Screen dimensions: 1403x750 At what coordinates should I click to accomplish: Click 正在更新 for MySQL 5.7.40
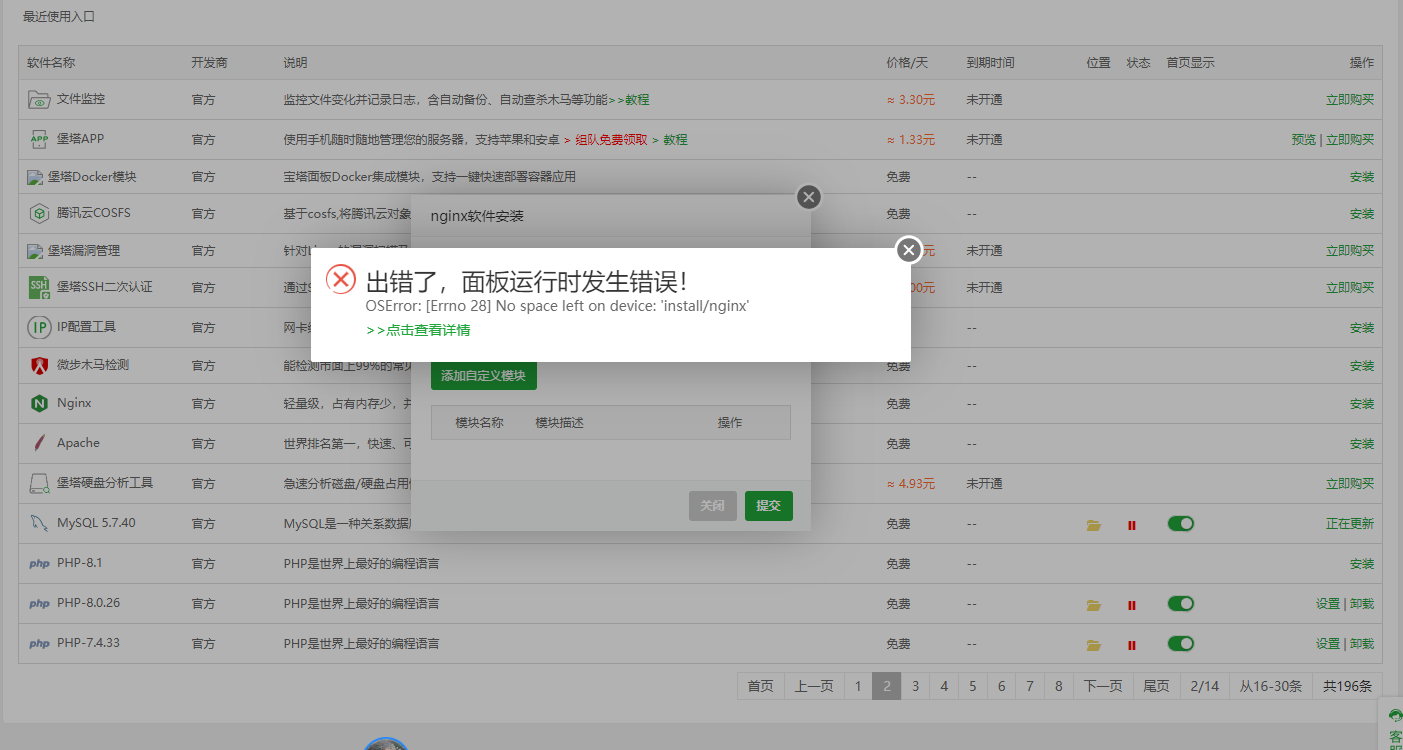pos(1350,524)
